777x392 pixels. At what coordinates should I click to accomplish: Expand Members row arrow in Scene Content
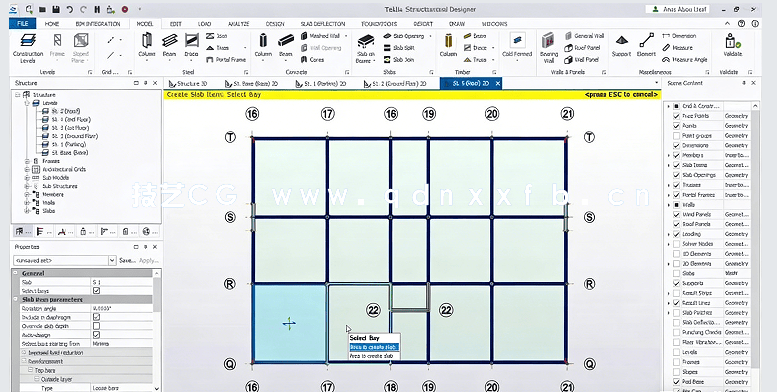tap(668, 155)
